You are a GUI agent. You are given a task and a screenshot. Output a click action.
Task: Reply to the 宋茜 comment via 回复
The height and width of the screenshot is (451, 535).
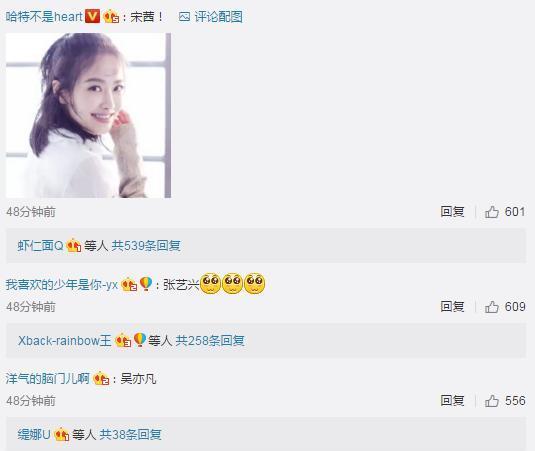pyautogui.click(x=452, y=212)
